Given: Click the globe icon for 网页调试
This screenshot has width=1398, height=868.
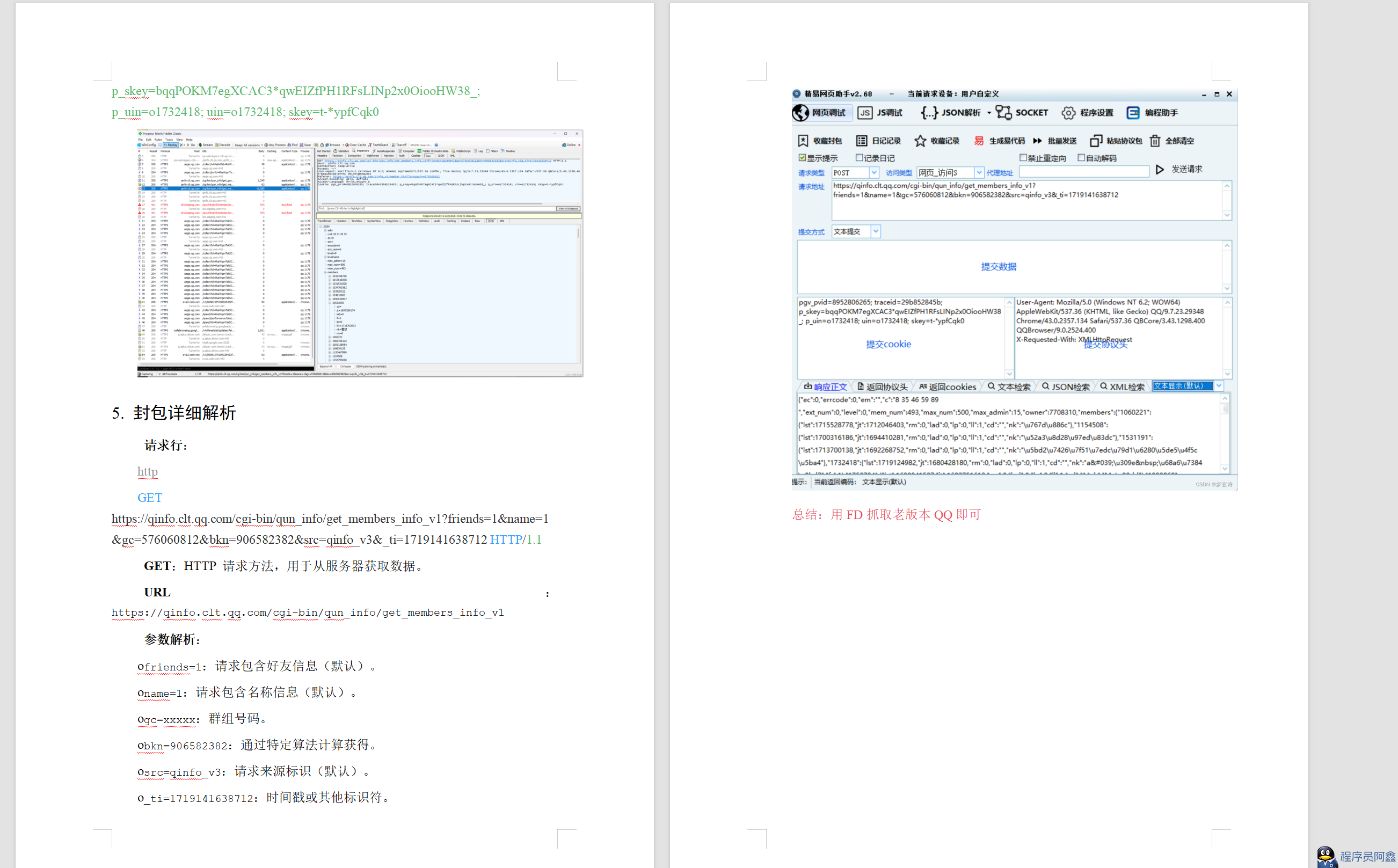Looking at the screenshot, I should 800,113.
